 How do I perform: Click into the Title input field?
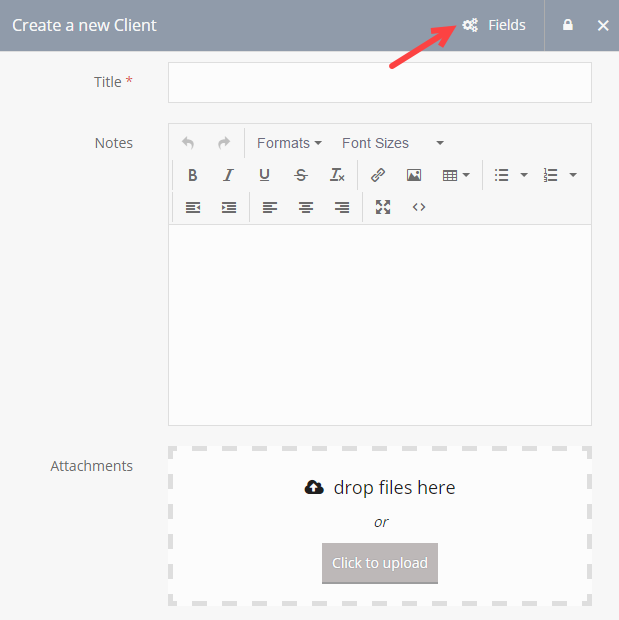tap(379, 82)
